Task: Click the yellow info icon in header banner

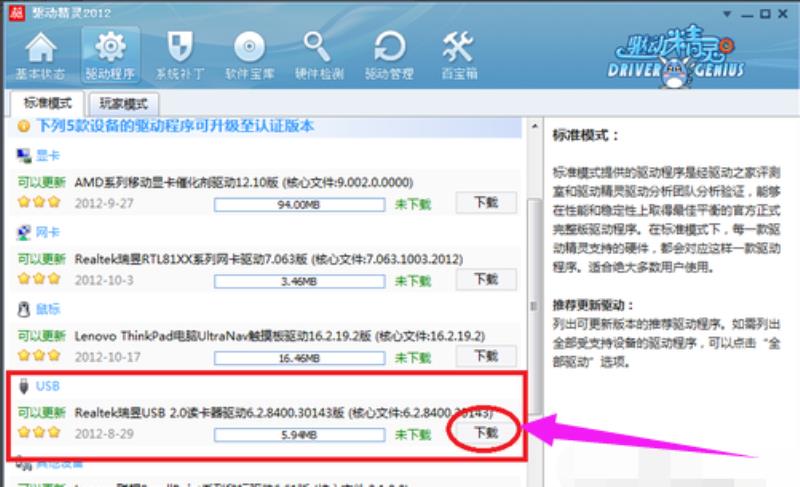Action: (23, 126)
